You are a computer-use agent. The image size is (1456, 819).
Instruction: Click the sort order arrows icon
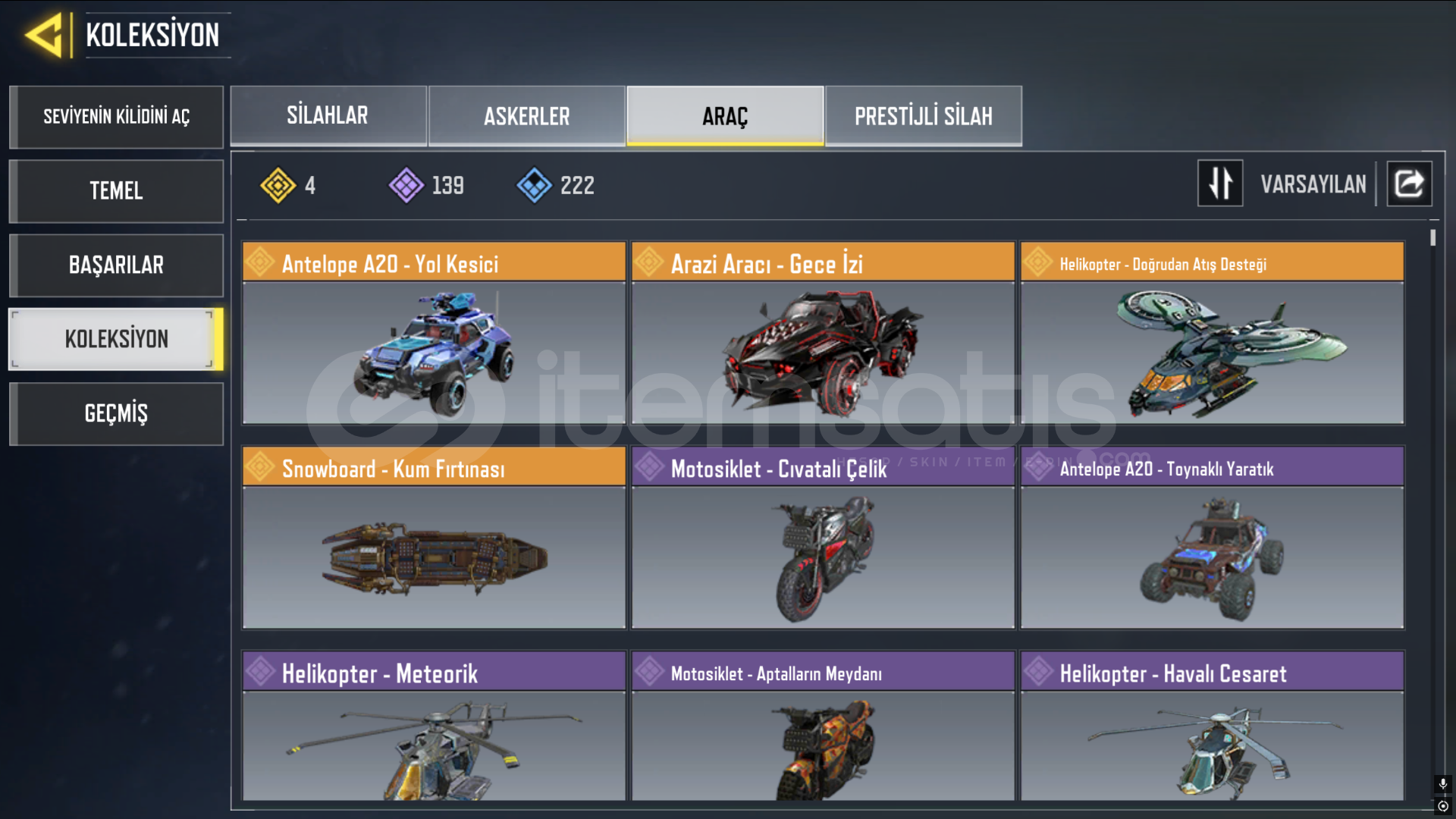[x=1220, y=184]
